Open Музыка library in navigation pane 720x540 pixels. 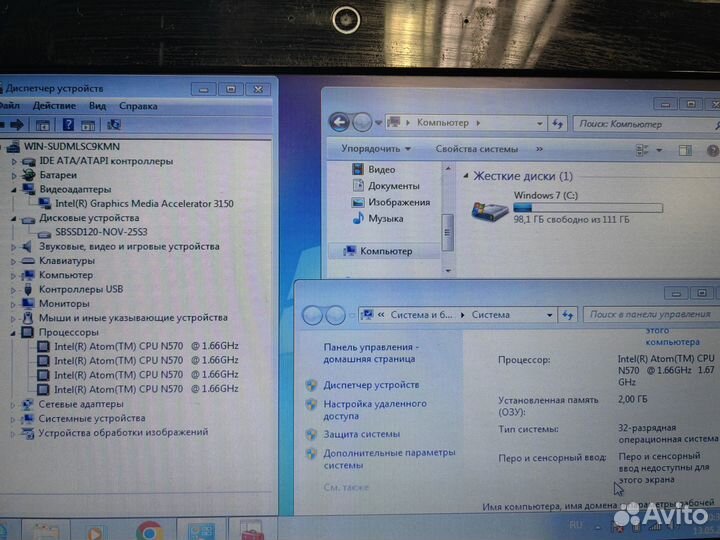pos(386,219)
